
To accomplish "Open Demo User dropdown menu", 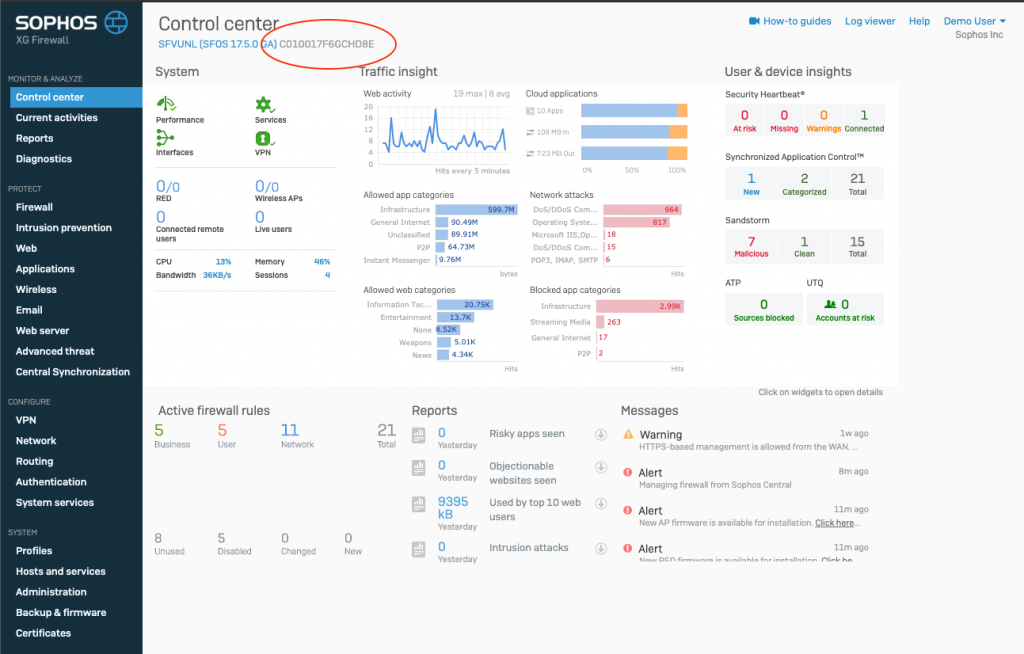I will coord(974,21).
